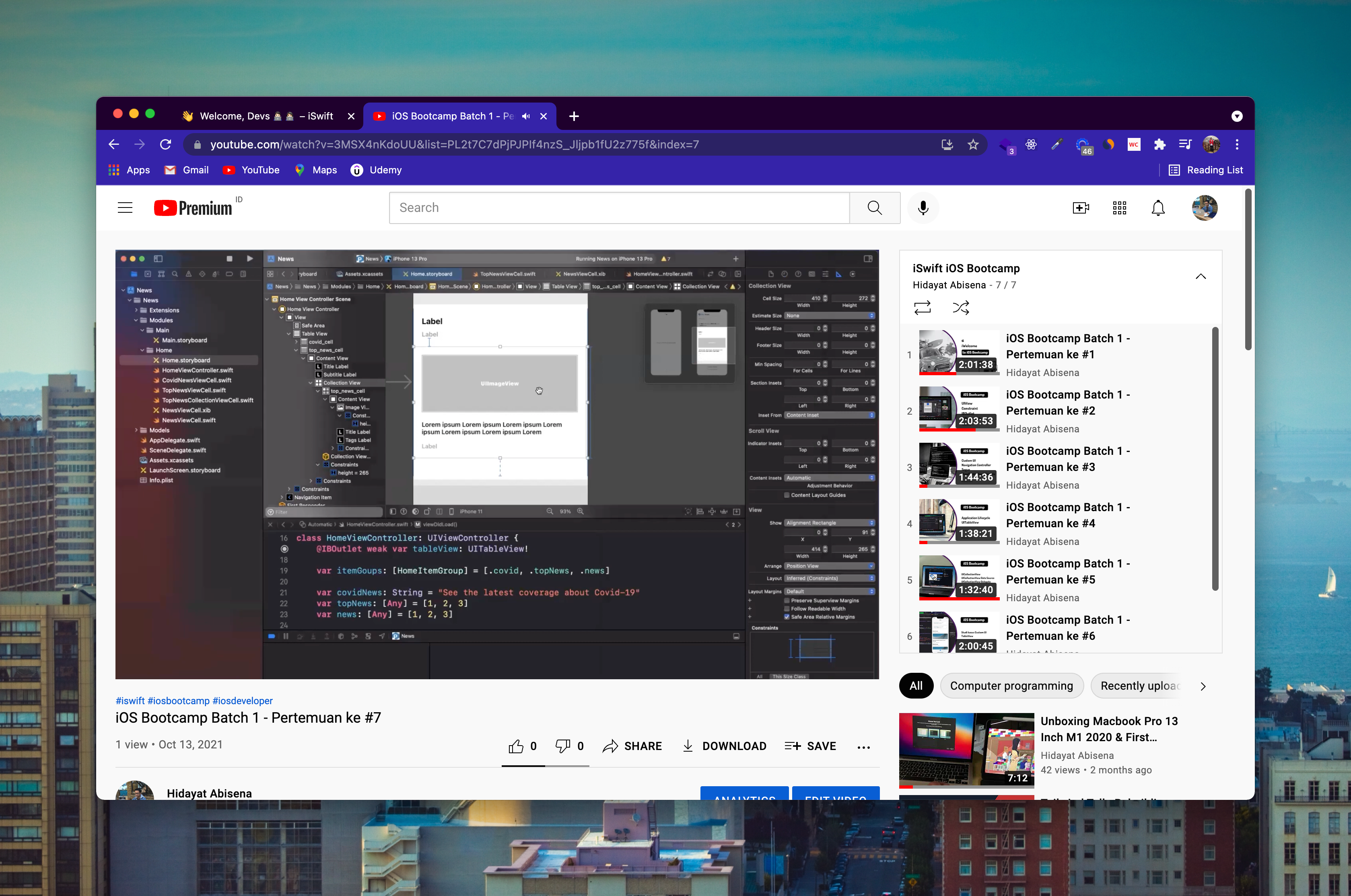The image size is (1351, 896).
Task: Open the Apps bookmark
Action: tap(129, 170)
